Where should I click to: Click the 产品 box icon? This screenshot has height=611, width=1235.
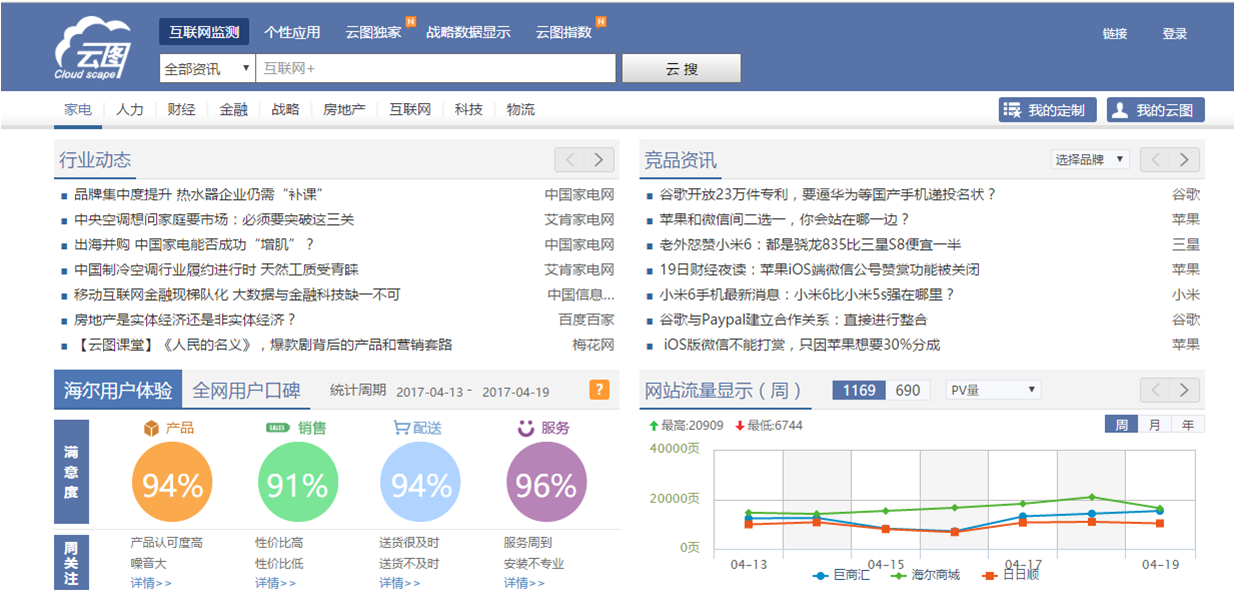[x=151, y=428]
